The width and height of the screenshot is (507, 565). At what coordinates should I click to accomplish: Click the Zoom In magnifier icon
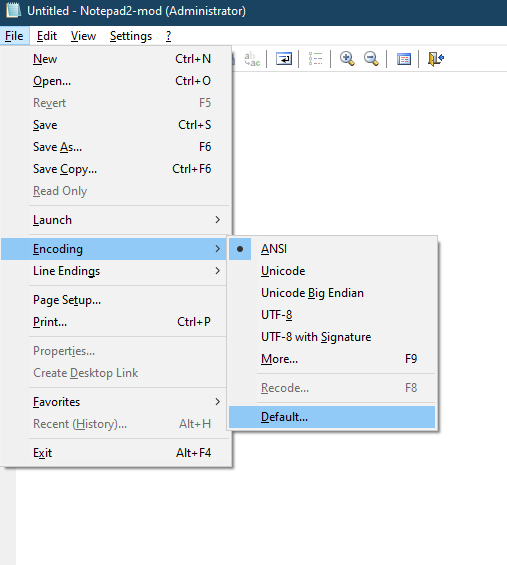click(x=347, y=59)
